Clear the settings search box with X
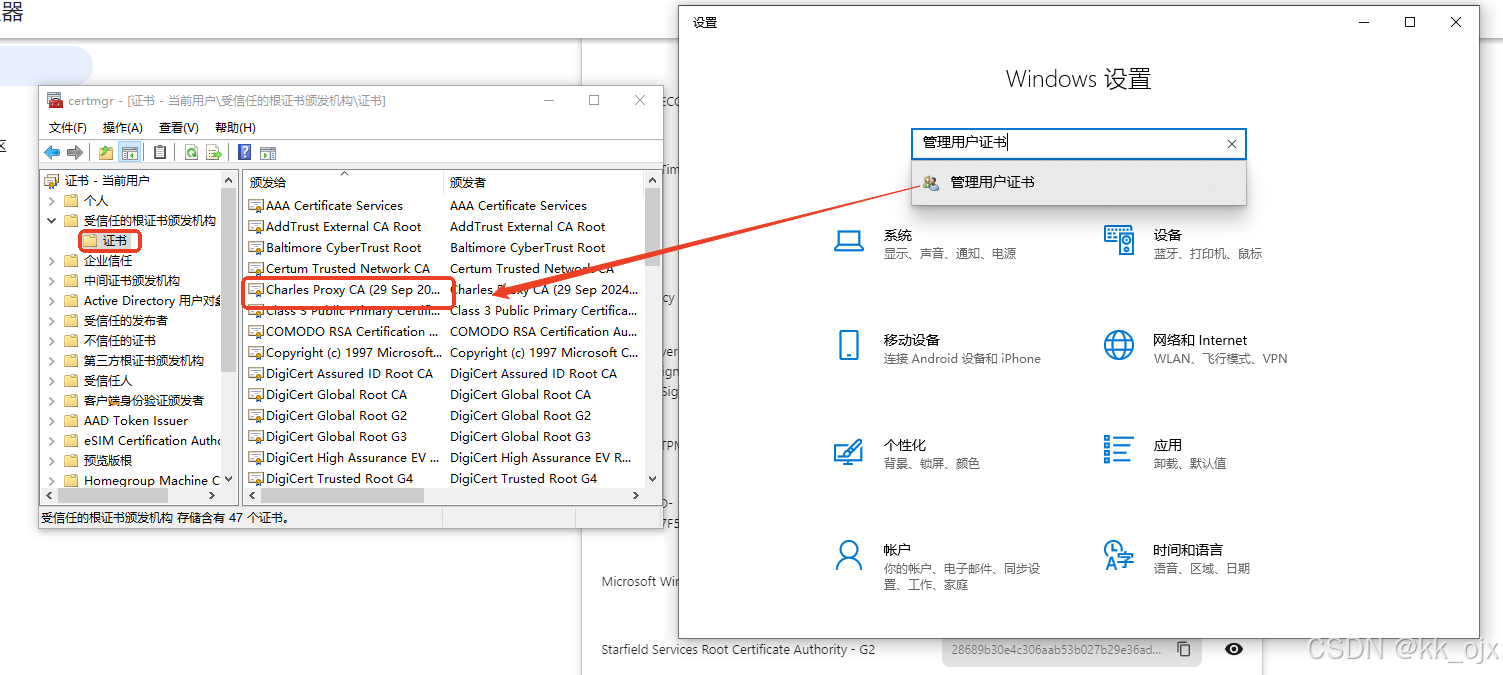The height and width of the screenshot is (675, 1503). (1232, 144)
